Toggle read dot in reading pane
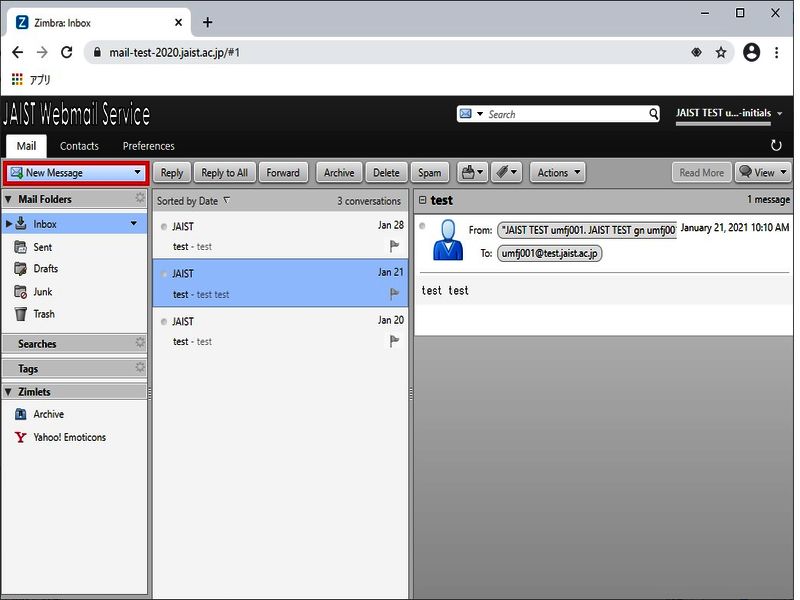Viewport: 800px width, 600px height. (x=422, y=226)
